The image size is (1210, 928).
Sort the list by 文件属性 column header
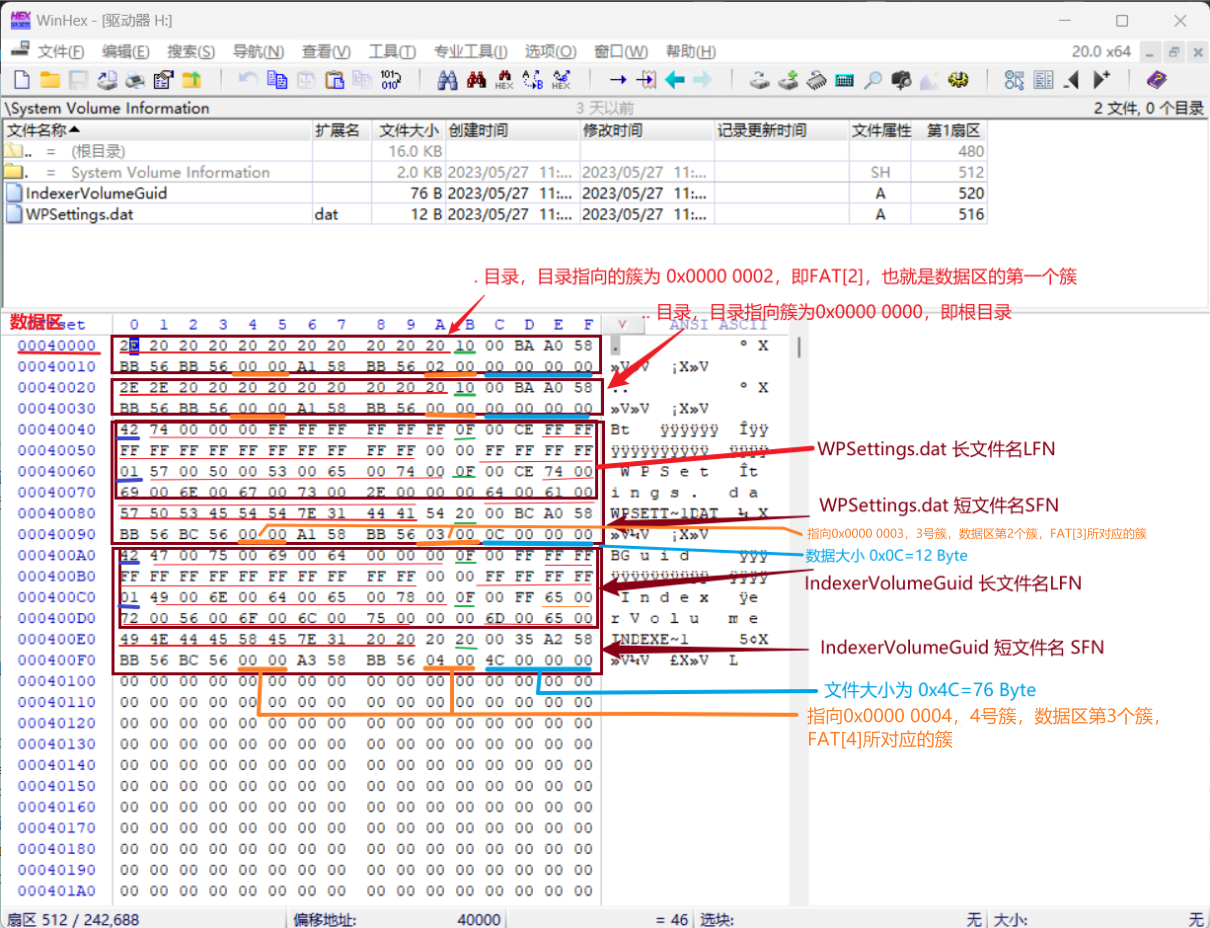(881, 130)
